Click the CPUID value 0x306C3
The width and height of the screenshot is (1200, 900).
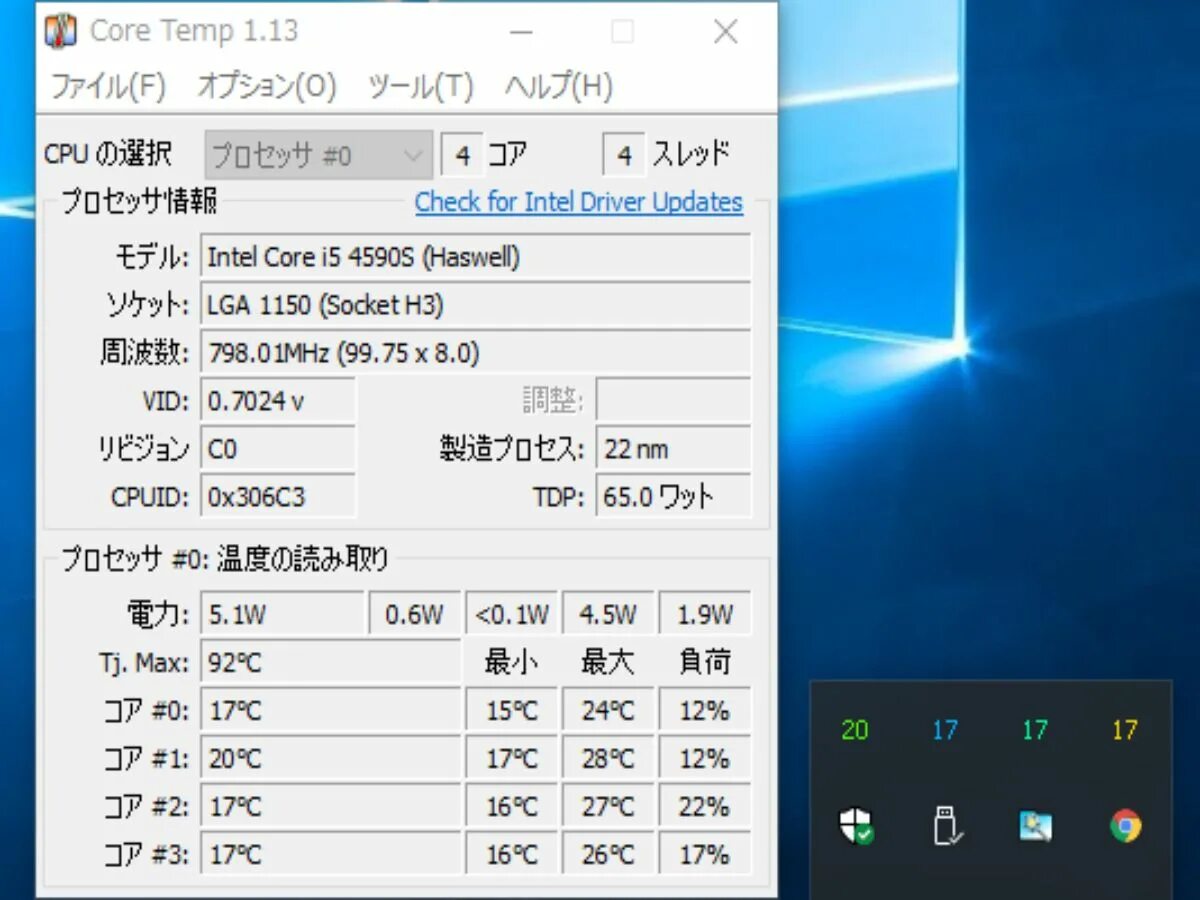point(278,497)
